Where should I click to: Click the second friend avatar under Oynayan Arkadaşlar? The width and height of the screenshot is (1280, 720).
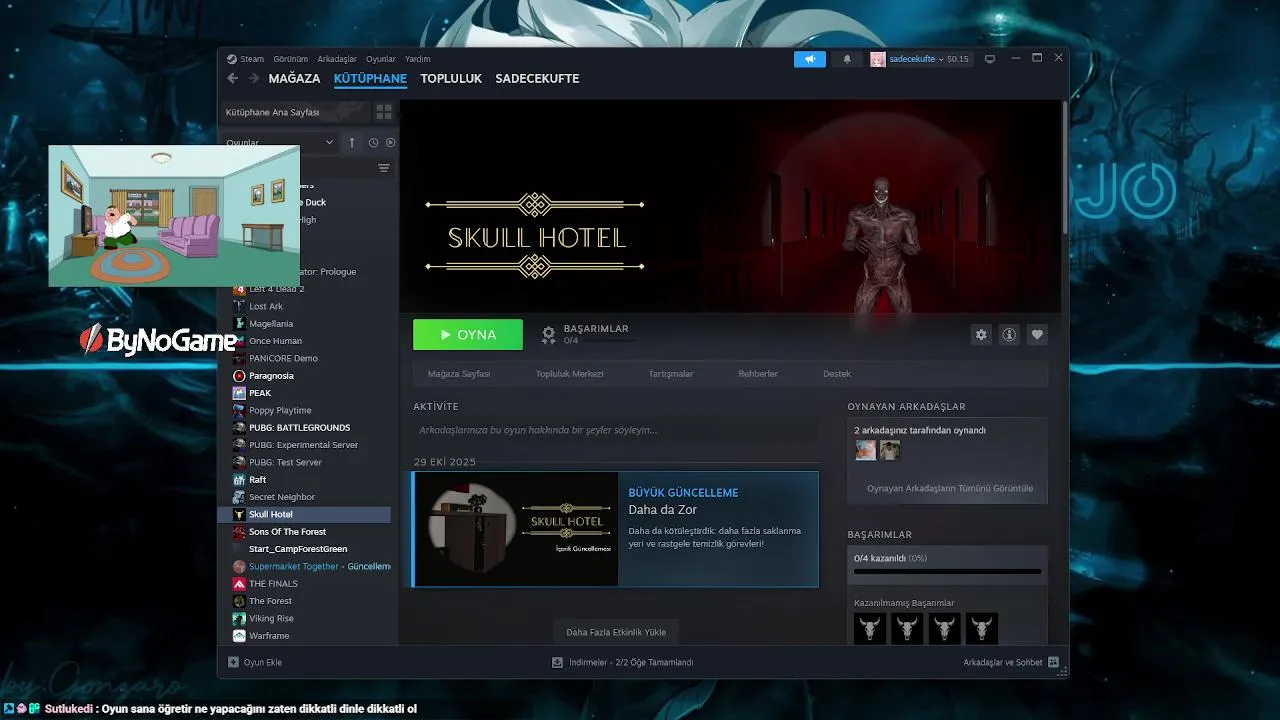[890, 450]
